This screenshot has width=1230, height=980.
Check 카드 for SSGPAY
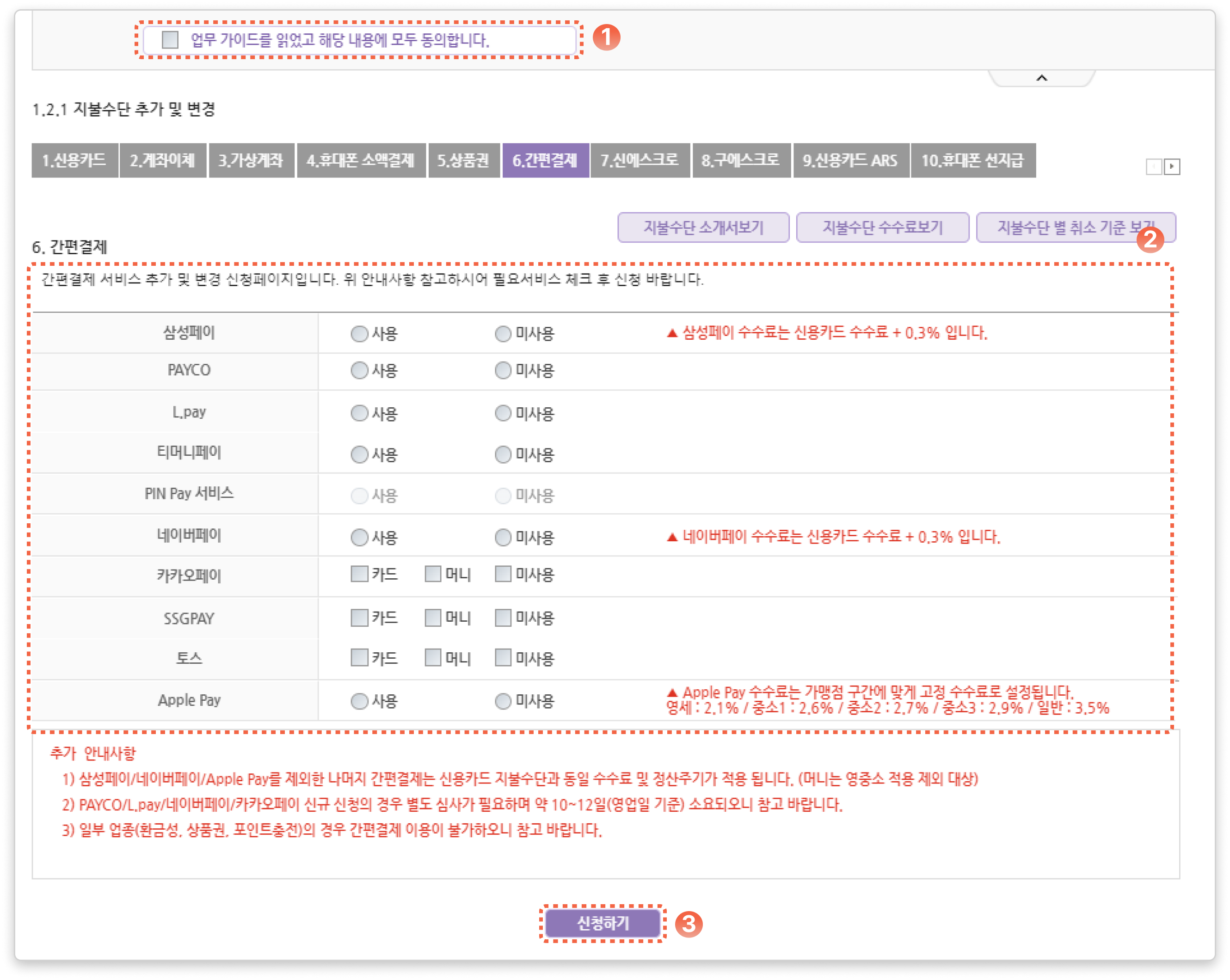359,618
